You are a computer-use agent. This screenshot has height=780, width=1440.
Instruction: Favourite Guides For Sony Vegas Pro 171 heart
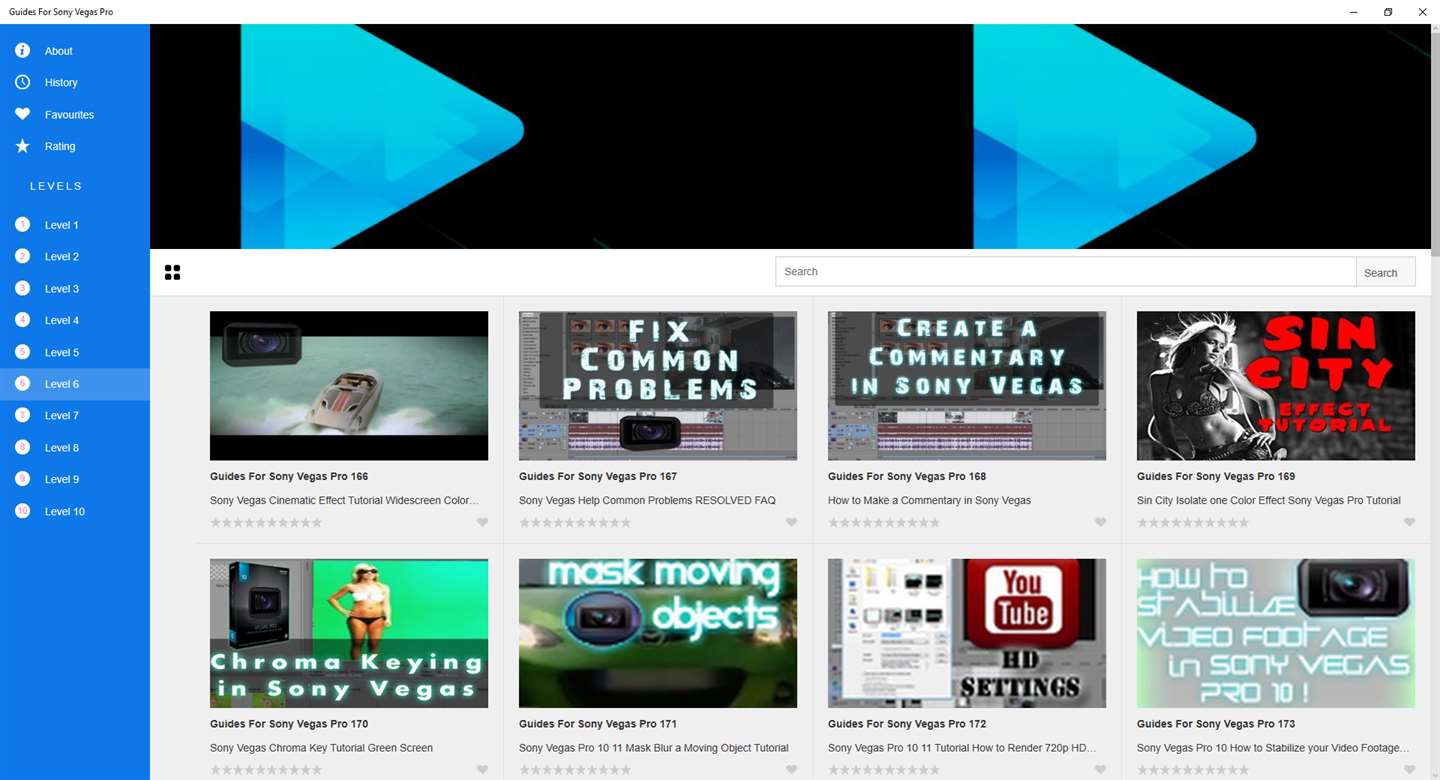(x=791, y=770)
